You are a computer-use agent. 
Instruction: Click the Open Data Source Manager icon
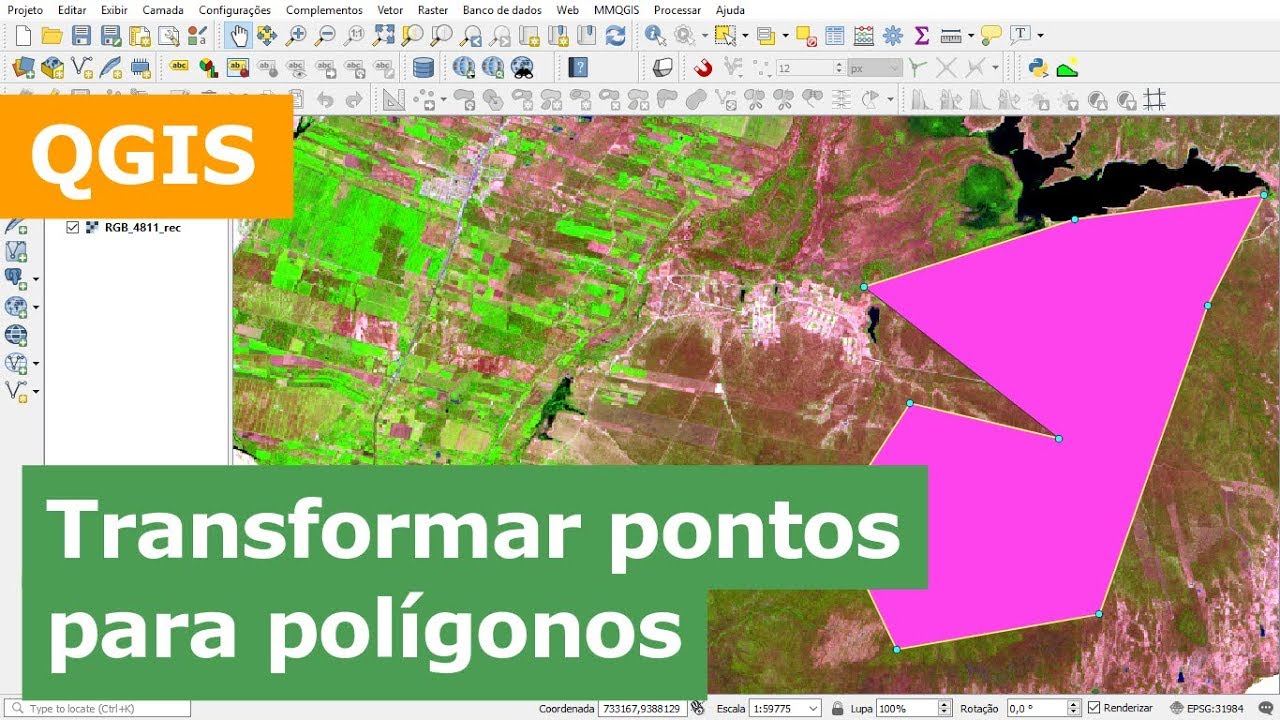[23, 68]
